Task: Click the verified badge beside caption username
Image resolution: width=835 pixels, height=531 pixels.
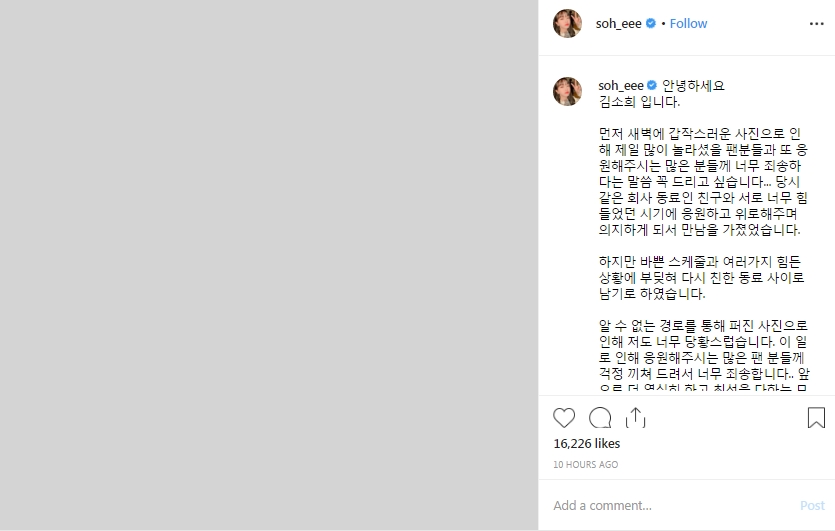Action: tap(652, 85)
